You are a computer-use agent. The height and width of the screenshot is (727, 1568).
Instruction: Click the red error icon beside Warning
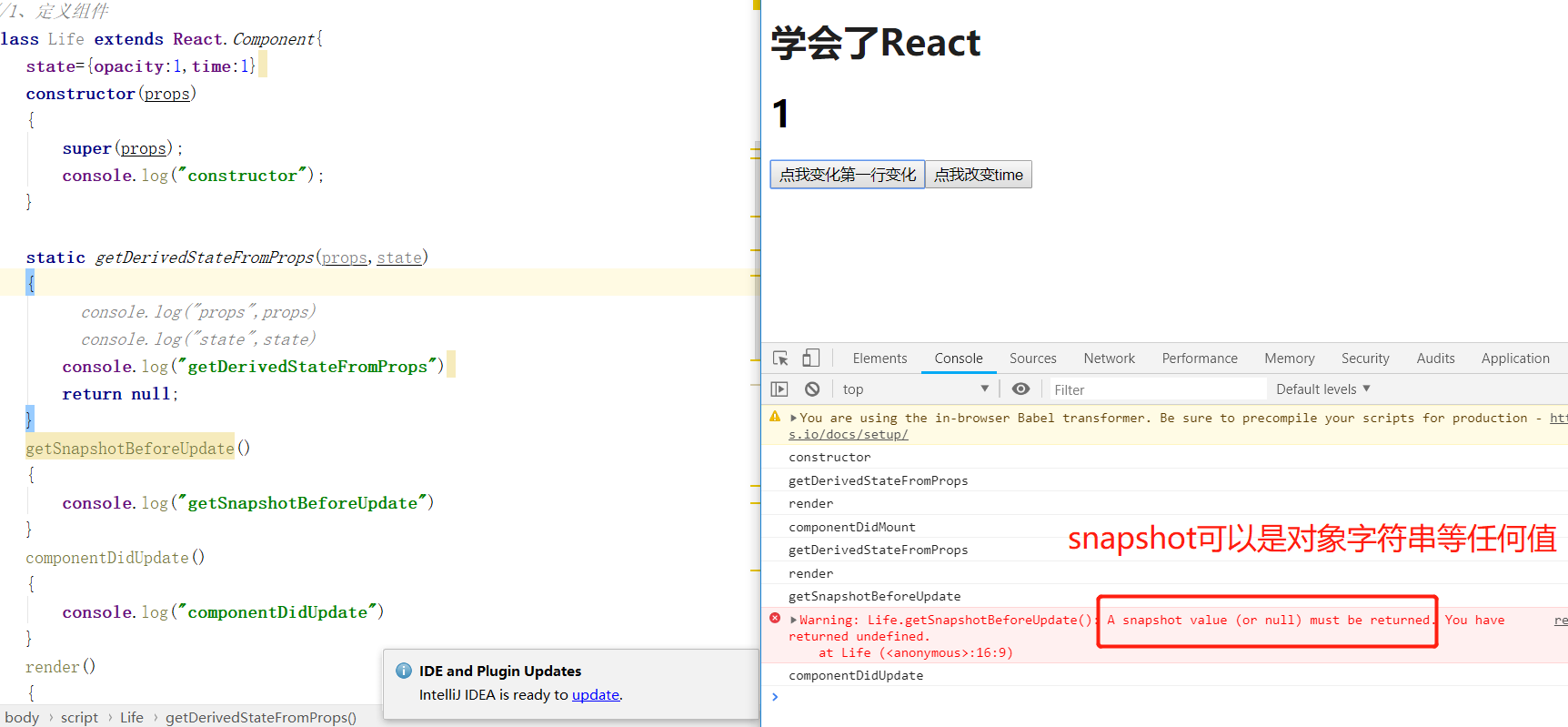tap(775, 619)
